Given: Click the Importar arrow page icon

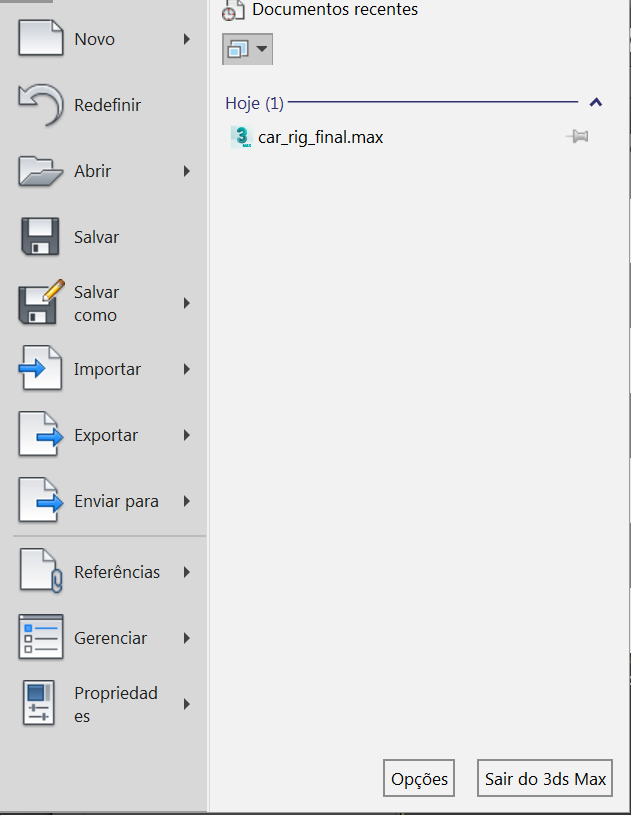Looking at the screenshot, I should pyautogui.click(x=40, y=369).
